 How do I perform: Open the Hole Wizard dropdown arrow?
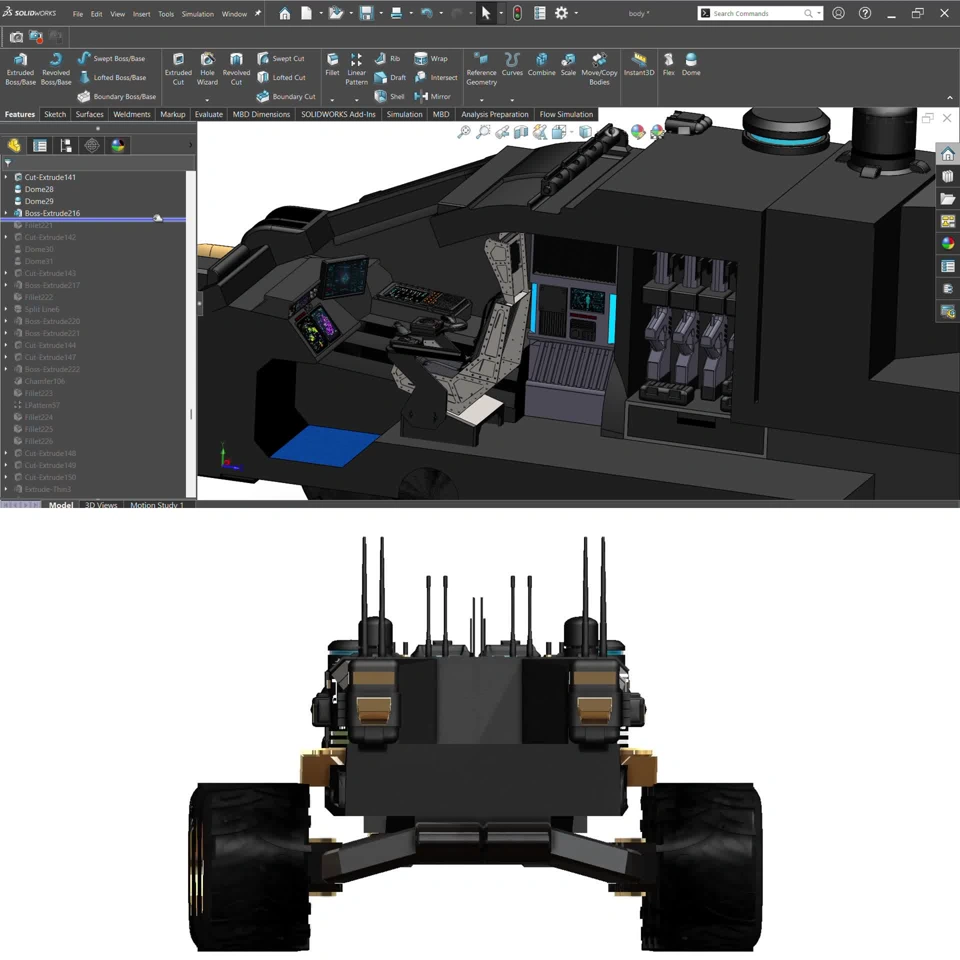coord(207,100)
